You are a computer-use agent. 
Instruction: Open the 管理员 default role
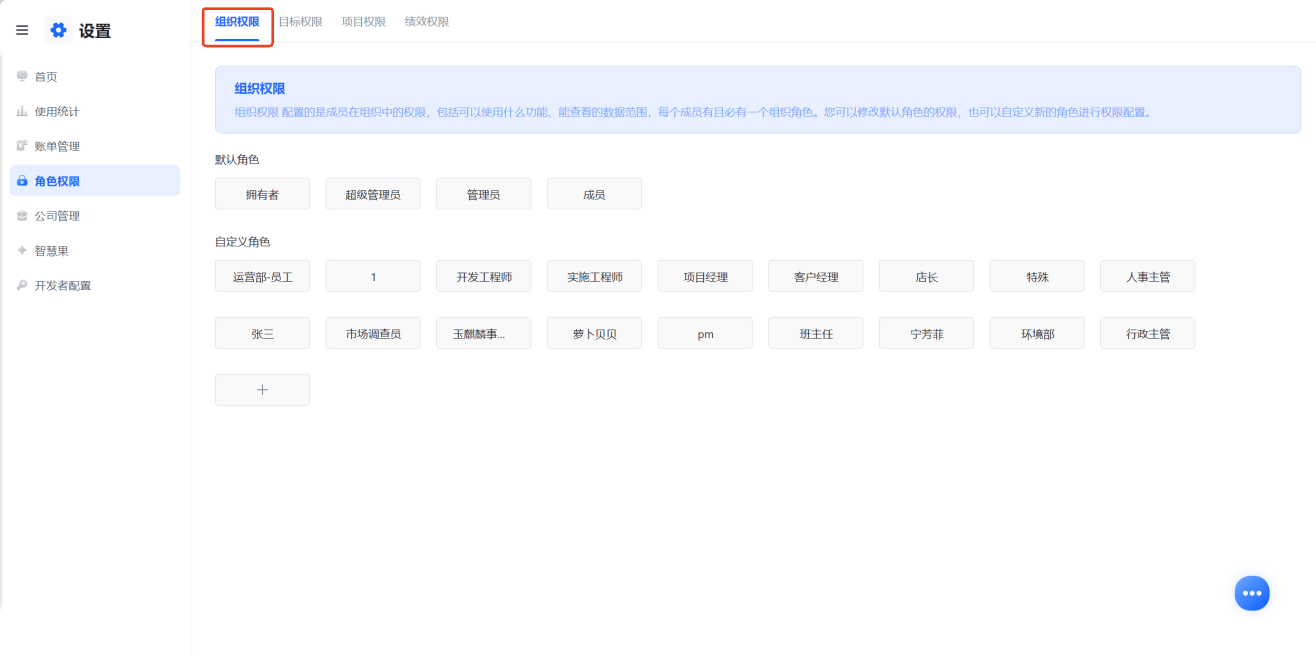483,194
